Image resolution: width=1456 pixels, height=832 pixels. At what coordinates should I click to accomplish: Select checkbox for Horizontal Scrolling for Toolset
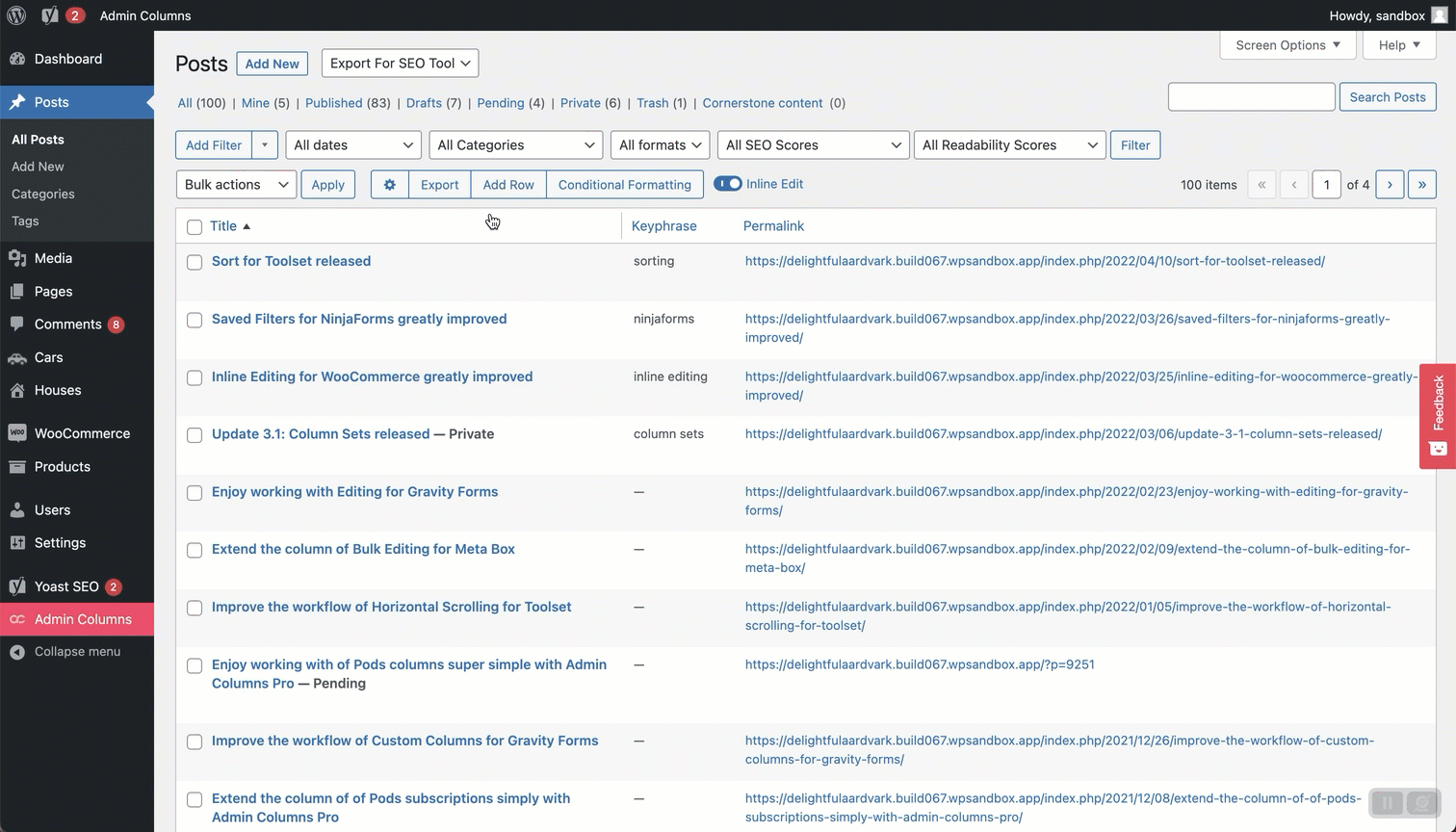pyautogui.click(x=195, y=608)
